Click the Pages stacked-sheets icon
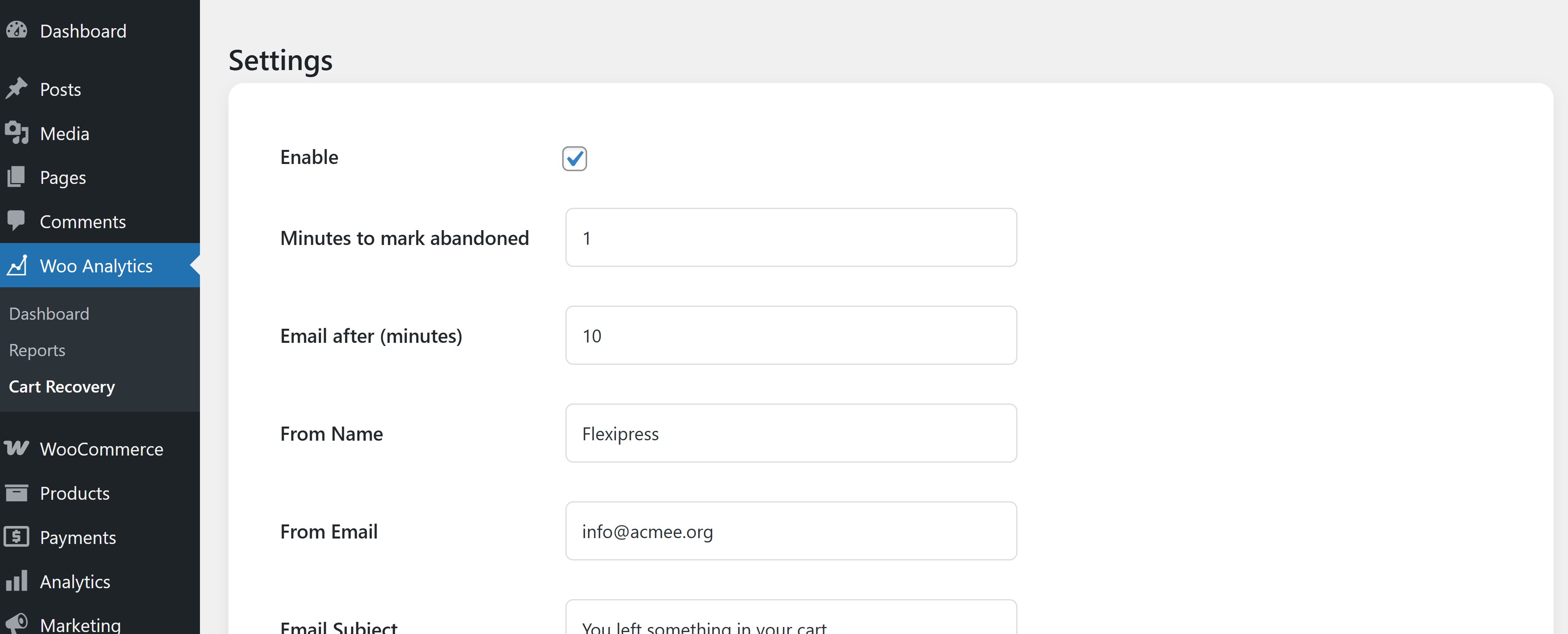The height and width of the screenshot is (634, 1568). click(17, 177)
